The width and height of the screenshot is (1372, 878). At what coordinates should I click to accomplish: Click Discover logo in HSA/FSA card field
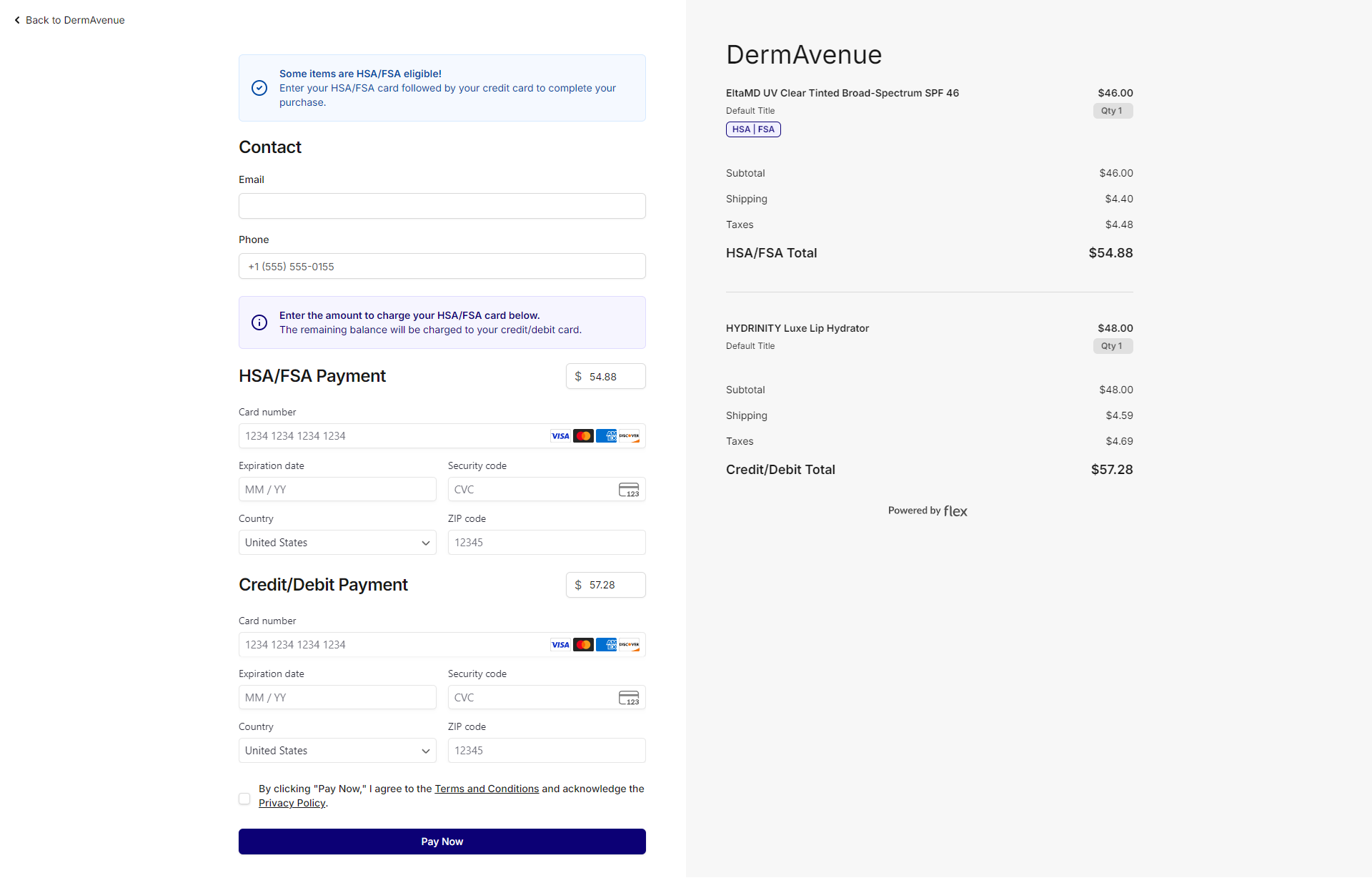coord(630,436)
